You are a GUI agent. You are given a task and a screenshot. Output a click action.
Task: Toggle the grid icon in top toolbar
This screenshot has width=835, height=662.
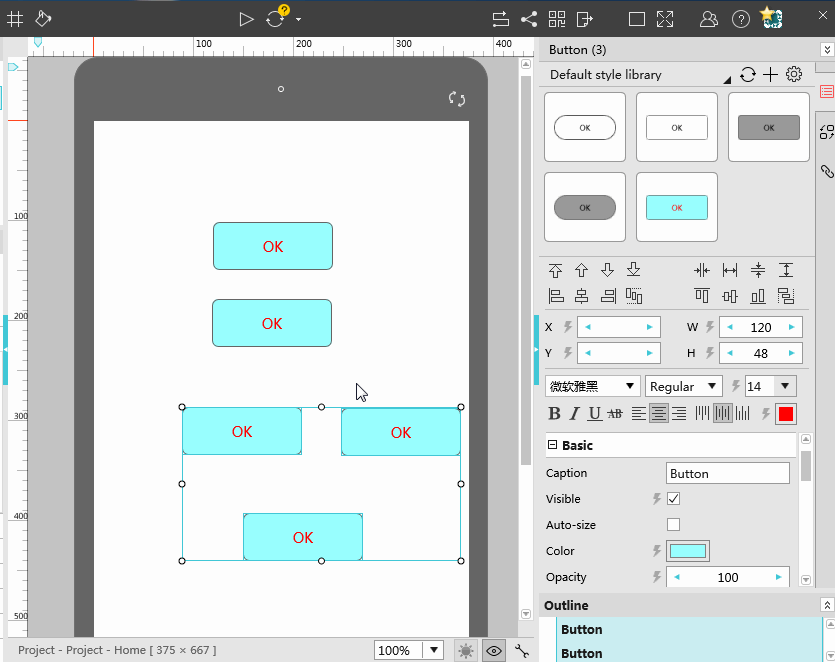15,19
